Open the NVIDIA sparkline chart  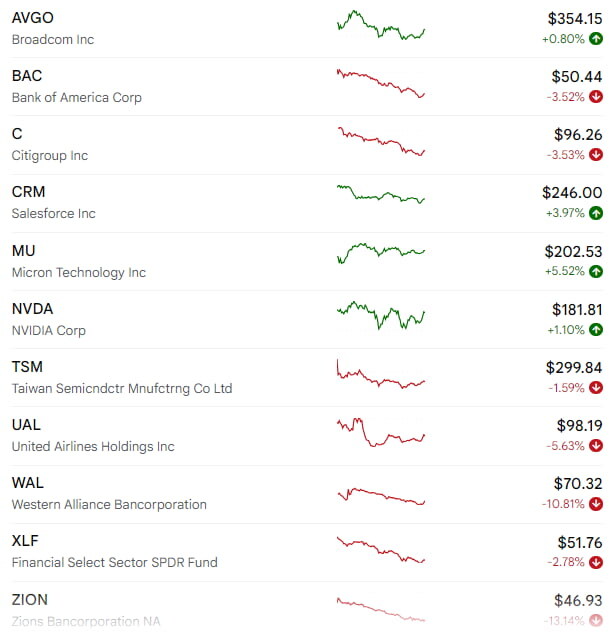(381, 315)
